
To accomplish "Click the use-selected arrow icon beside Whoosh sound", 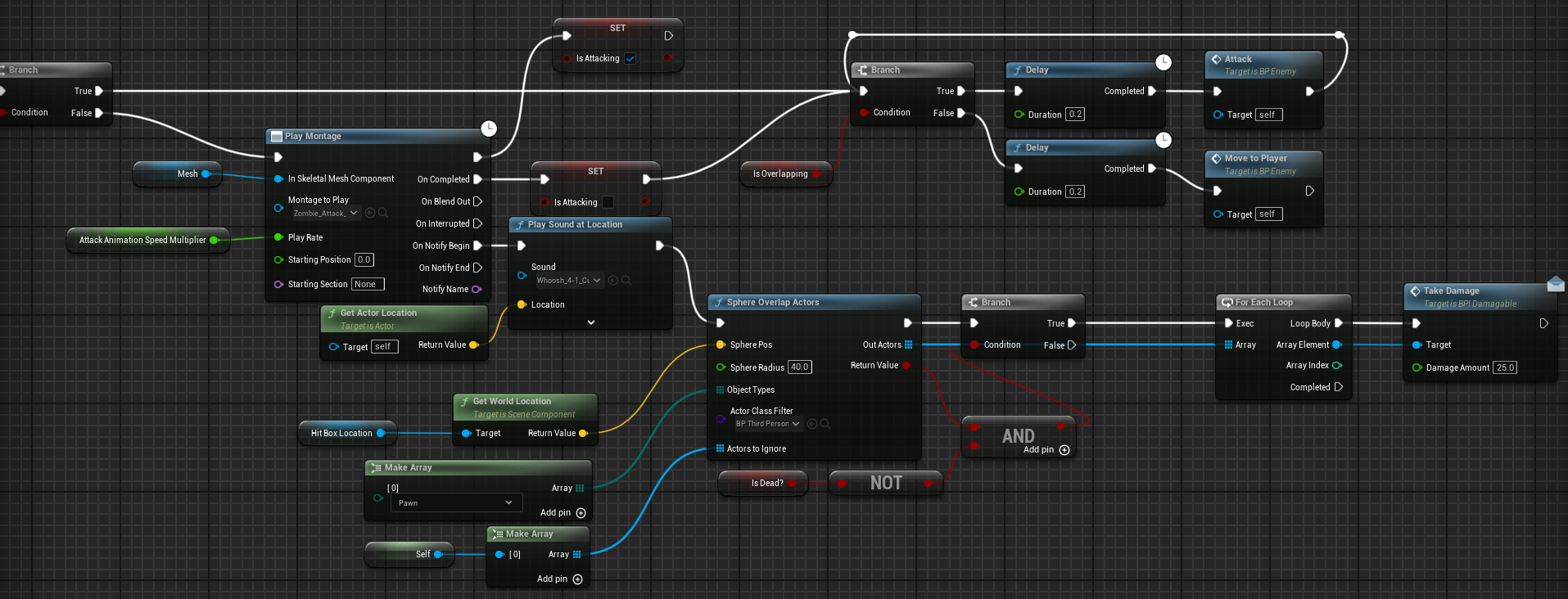I will pyautogui.click(x=613, y=281).
